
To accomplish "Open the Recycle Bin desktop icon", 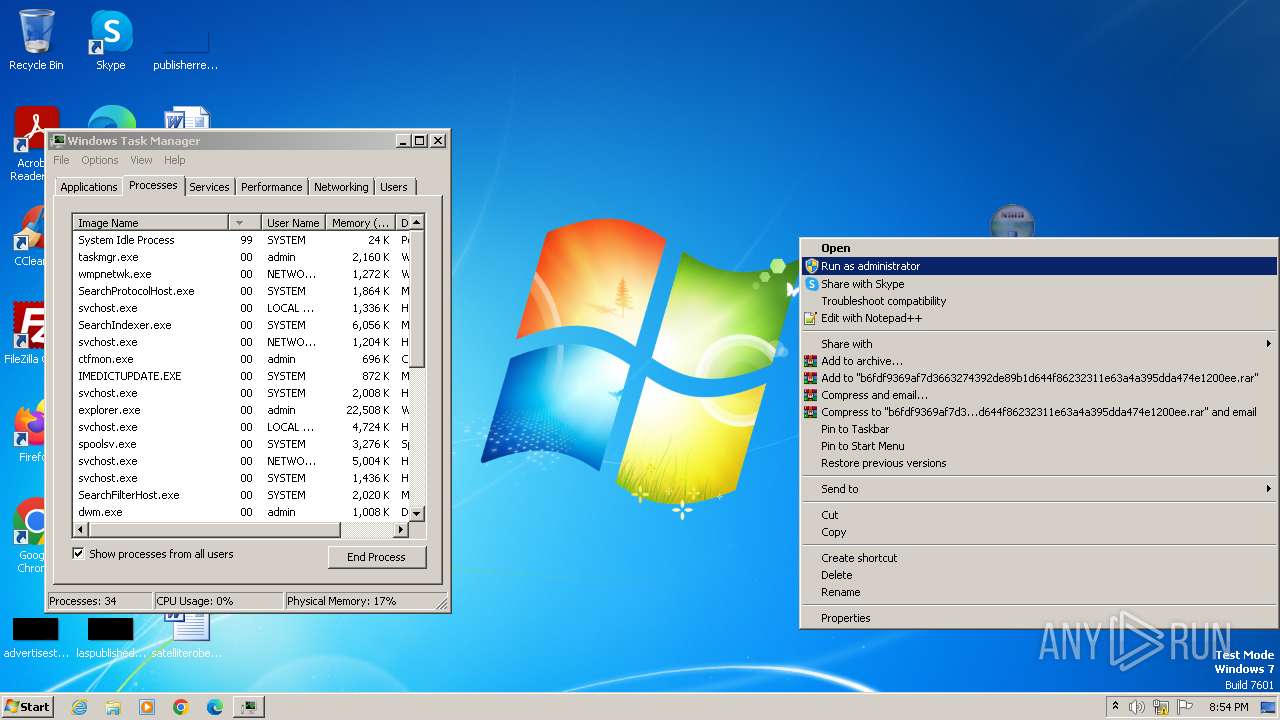I will (x=36, y=40).
